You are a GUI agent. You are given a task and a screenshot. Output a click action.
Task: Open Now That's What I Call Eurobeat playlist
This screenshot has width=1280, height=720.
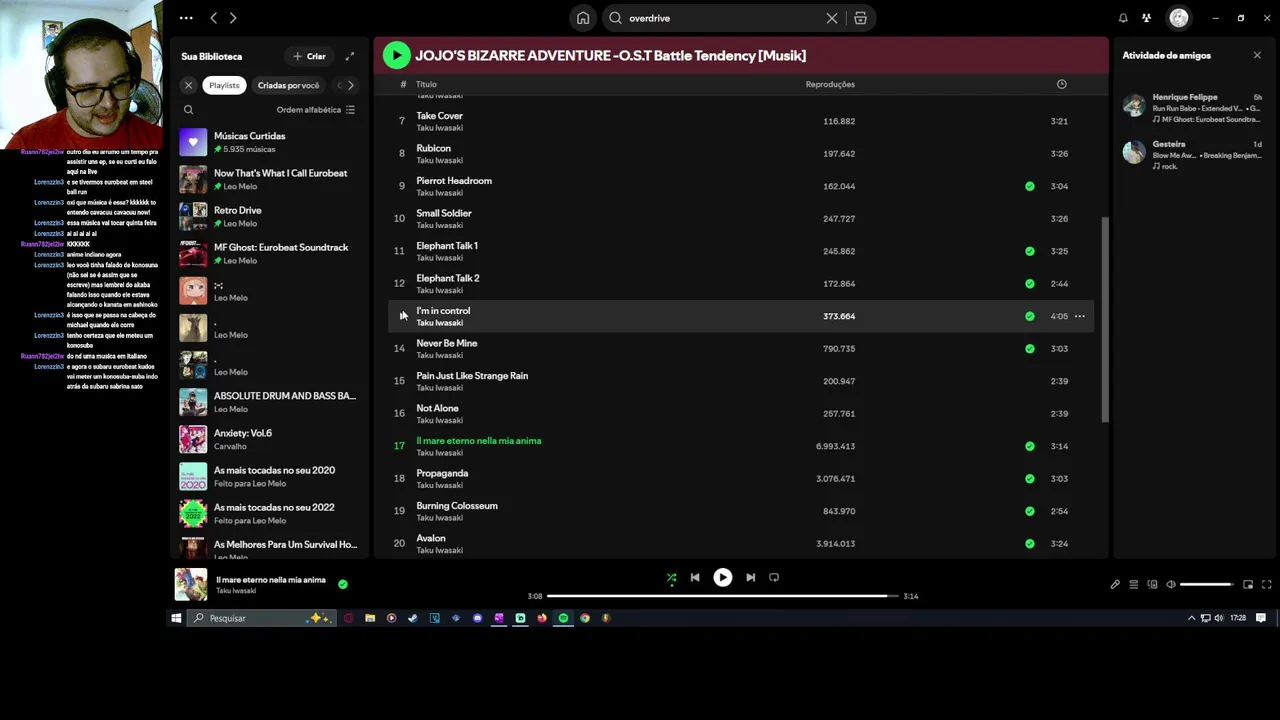(x=268, y=179)
